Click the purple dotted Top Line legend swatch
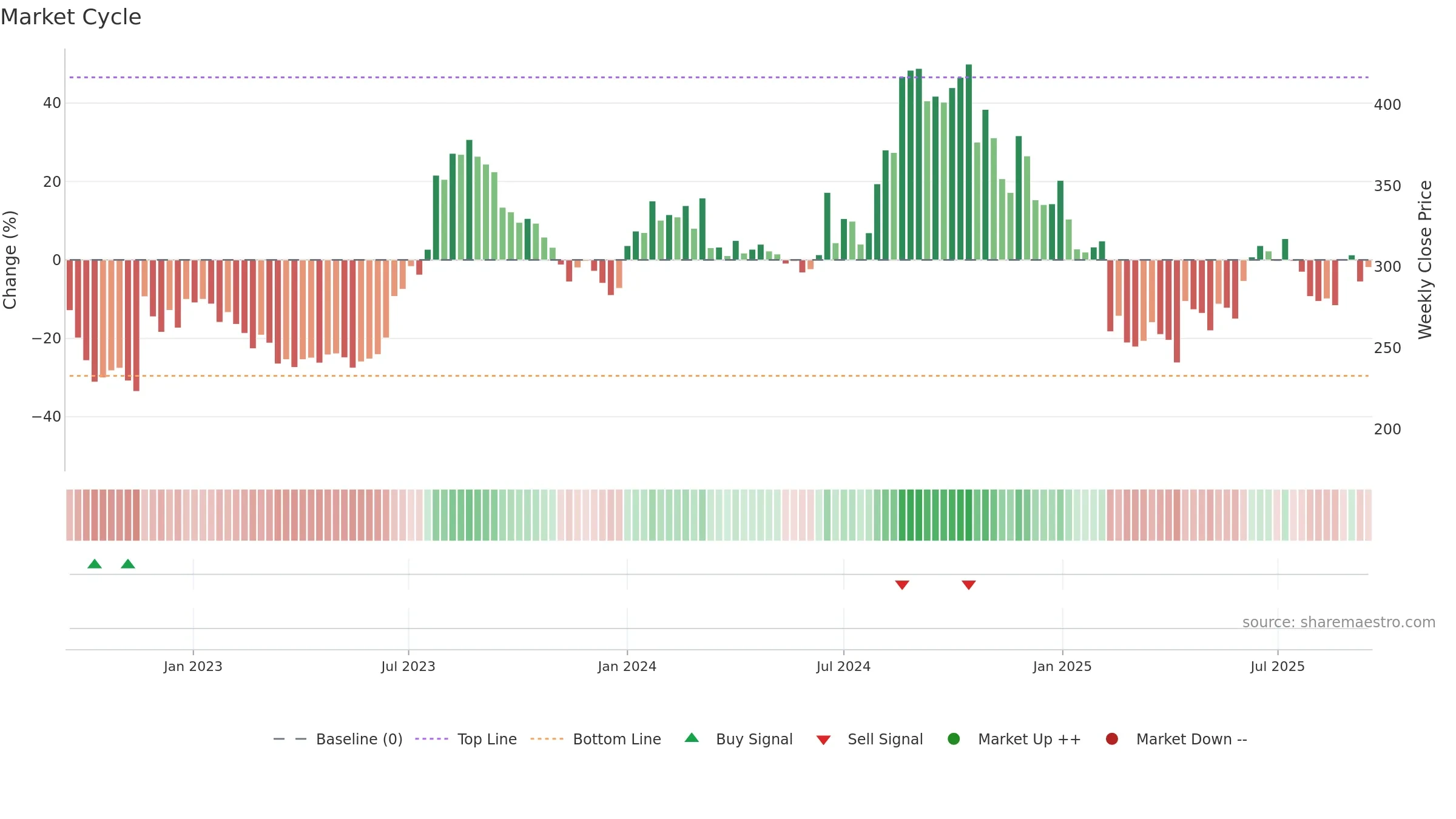 (431, 739)
